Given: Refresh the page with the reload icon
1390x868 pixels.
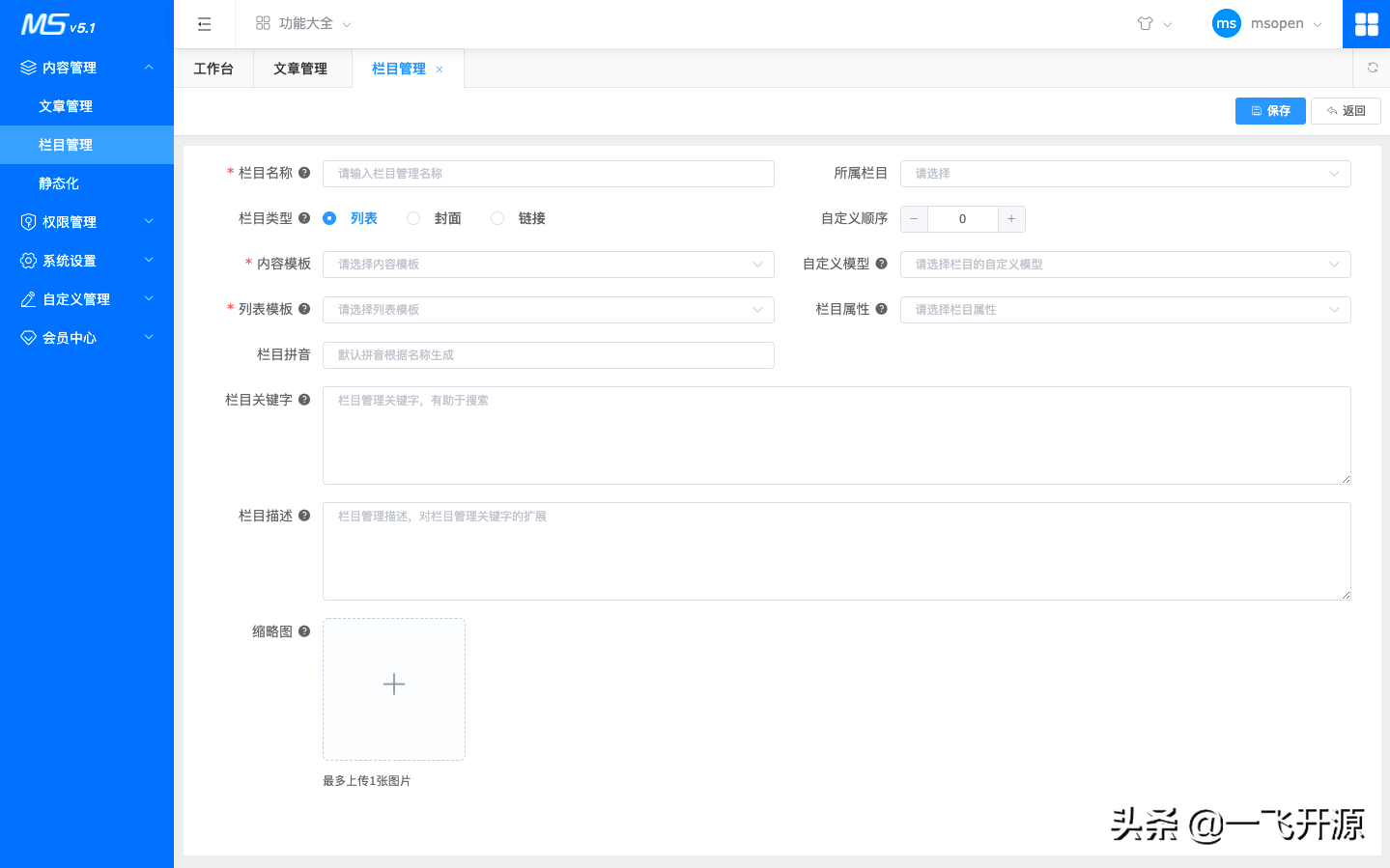Looking at the screenshot, I should click(x=1372, y=68).
